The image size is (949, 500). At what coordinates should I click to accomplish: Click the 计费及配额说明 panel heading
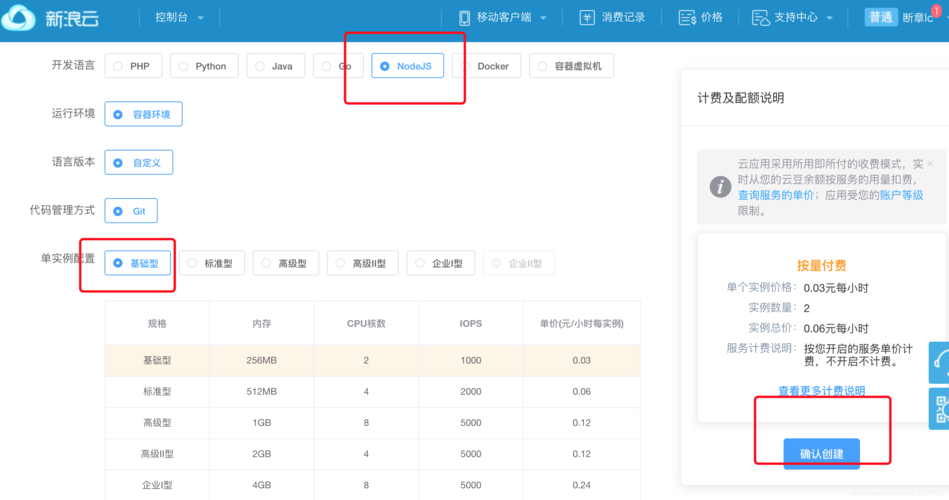(x=741, y=98)
